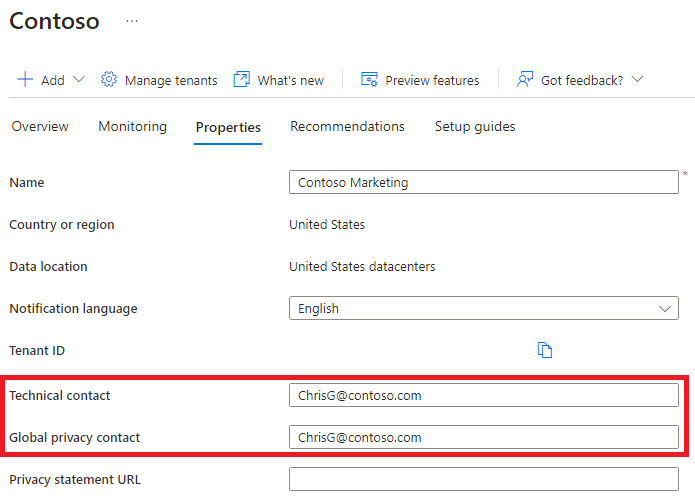
Task: Click the Manage tenants gear icon
Action: (109, 80)
